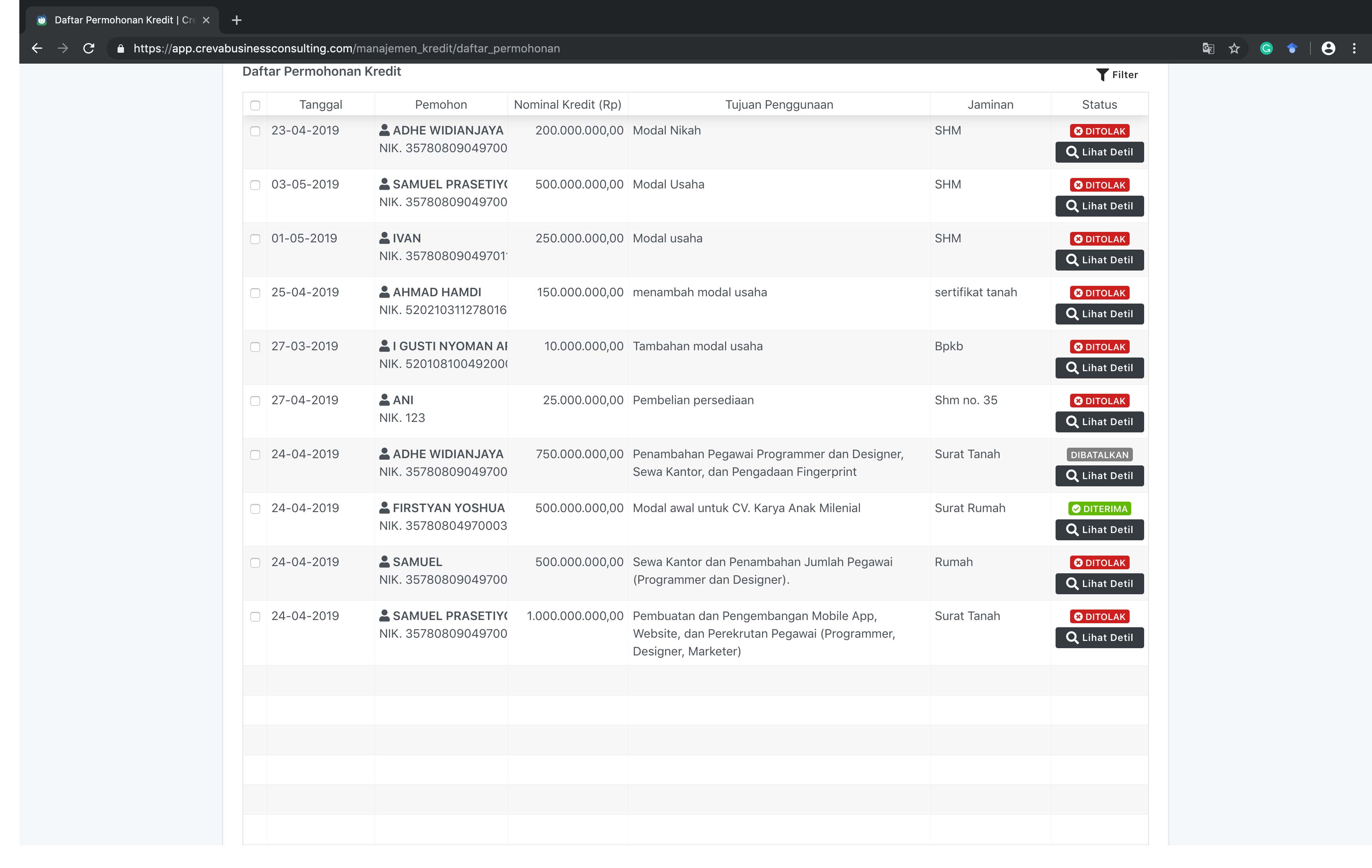Image resolution: width=1372 pixels, height=868 pixels.
Task: Close the Daftar Permohonan Kredit tab
Action: point(206,20)
